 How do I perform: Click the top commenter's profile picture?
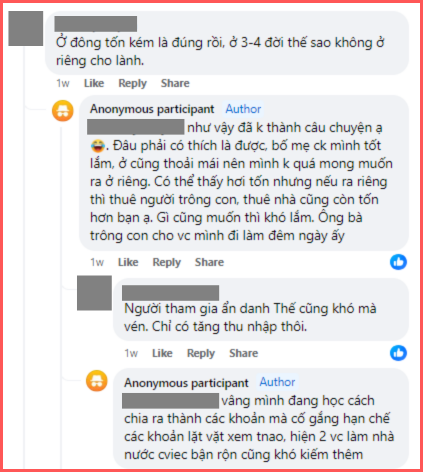[x=26, y=28]
